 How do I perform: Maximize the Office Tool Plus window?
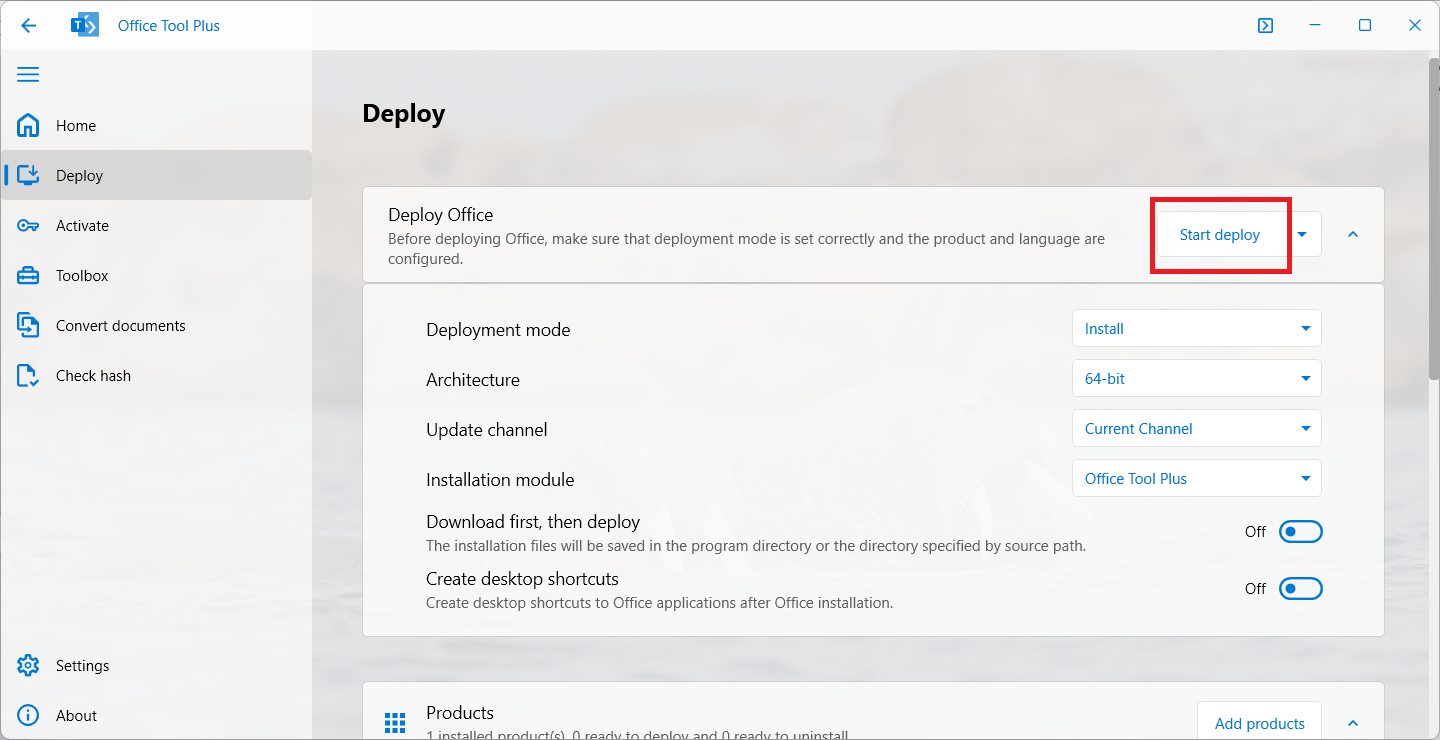click(1365, 26)
